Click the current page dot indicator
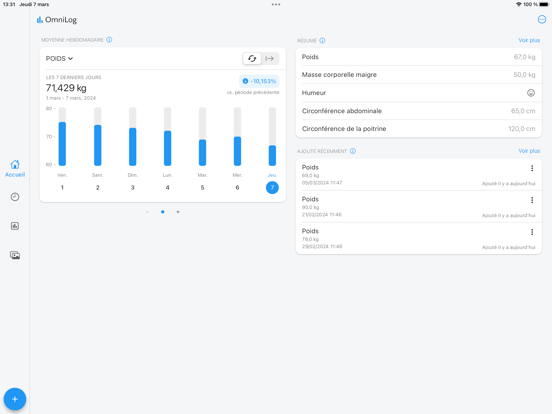 [x=163, y=212]
